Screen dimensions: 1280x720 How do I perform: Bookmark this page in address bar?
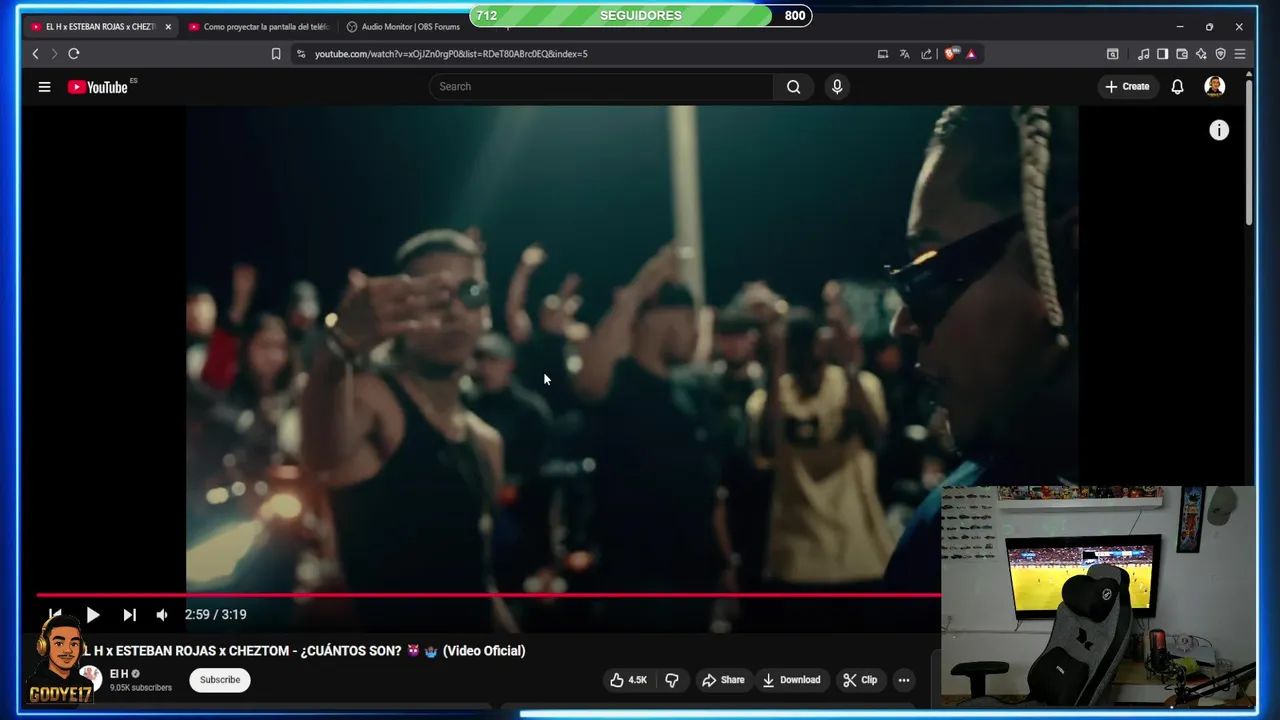click(276, 54)
